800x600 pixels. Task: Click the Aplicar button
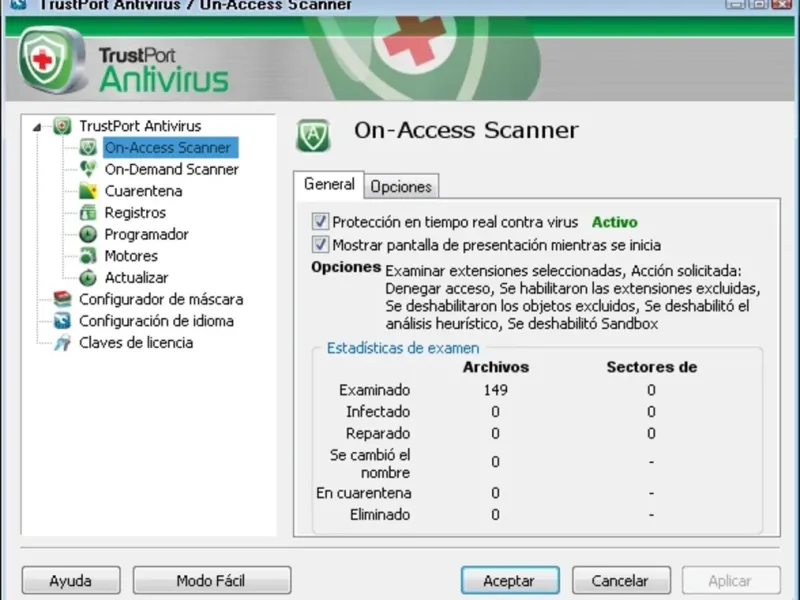[x=731, y=581]
